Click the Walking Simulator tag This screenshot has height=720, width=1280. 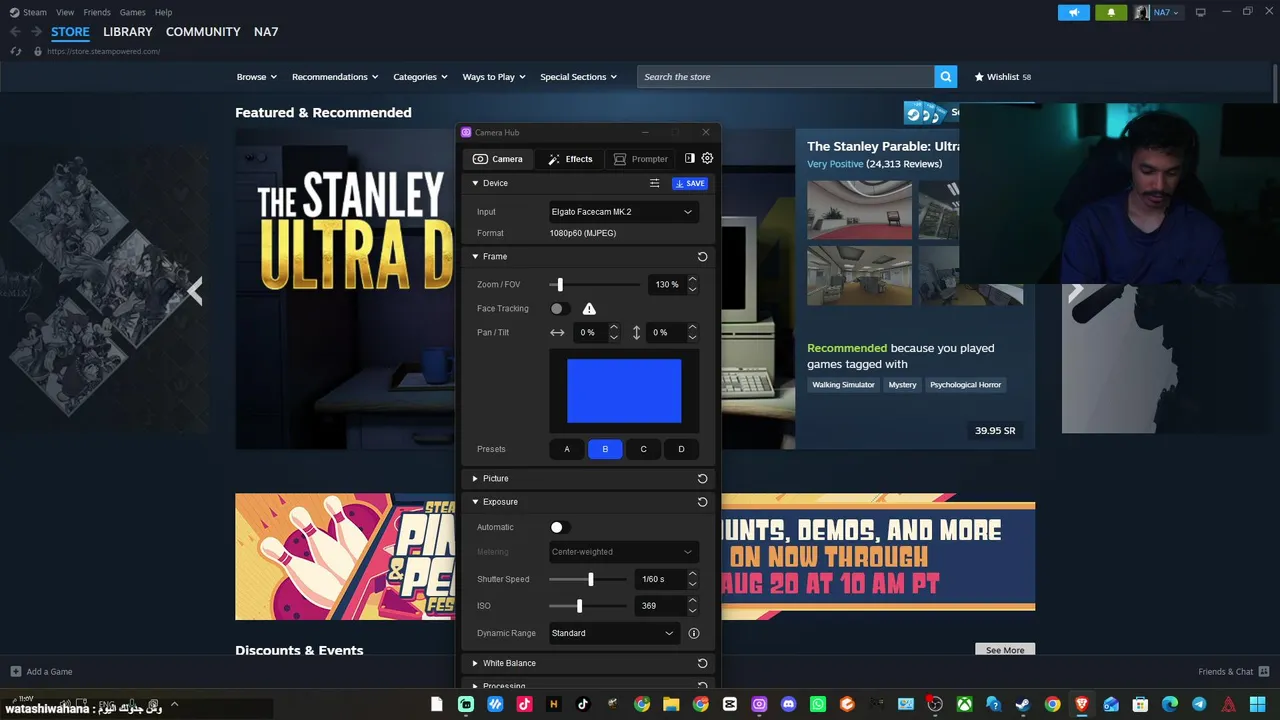click(843, 385)
